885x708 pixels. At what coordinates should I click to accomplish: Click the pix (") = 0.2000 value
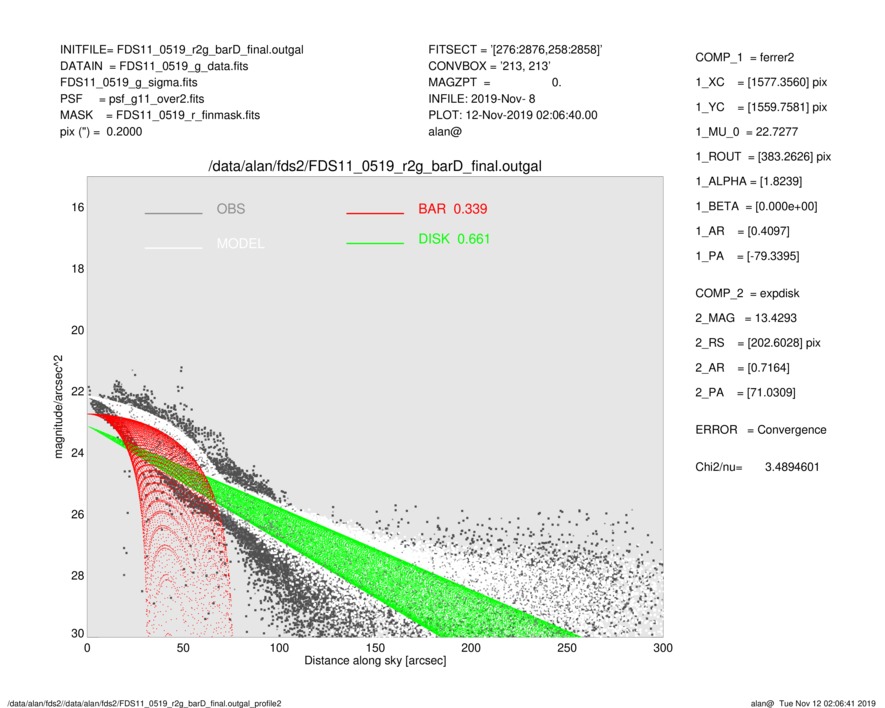point(101,132)
